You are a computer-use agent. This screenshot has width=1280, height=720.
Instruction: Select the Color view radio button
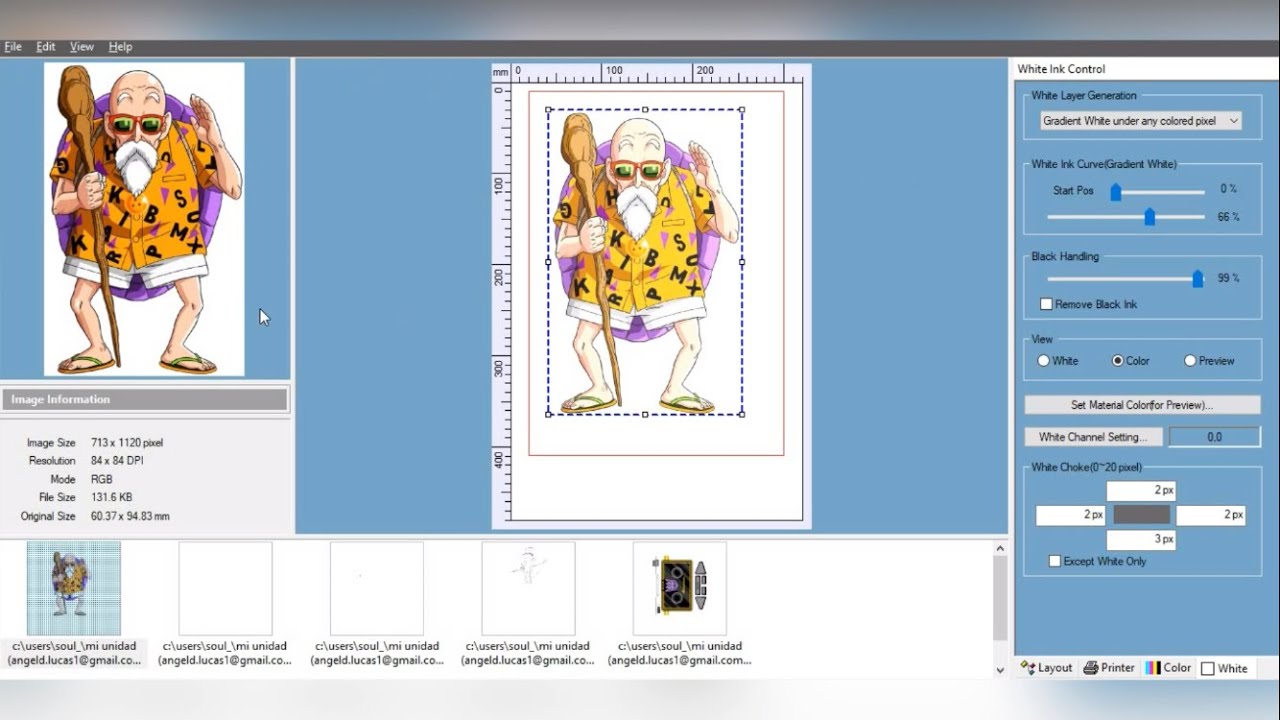[1117, 361]
